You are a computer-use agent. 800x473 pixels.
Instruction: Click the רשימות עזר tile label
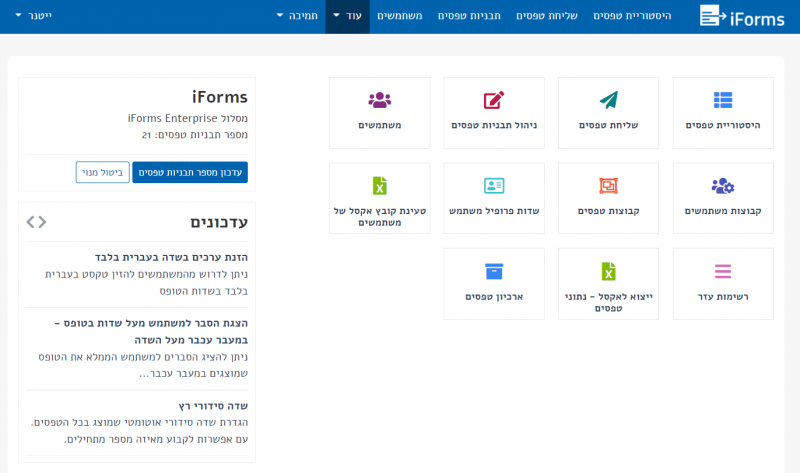point(722,296)
